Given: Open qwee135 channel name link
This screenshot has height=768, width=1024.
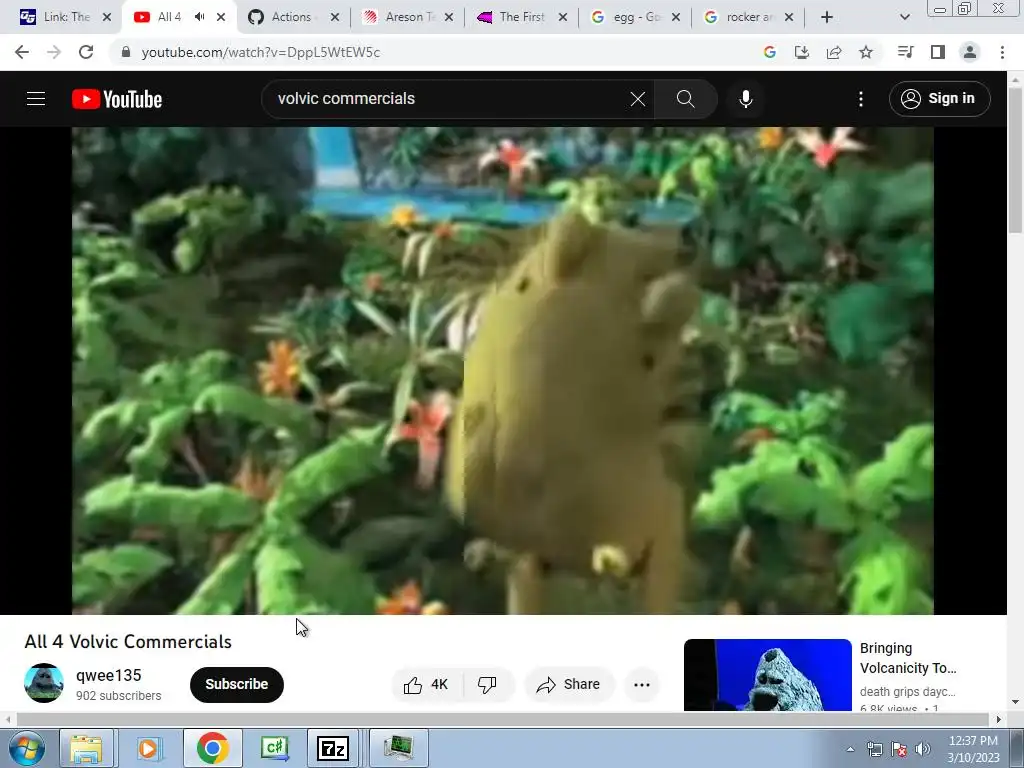Looking at the screenshot, I should 108,675.
